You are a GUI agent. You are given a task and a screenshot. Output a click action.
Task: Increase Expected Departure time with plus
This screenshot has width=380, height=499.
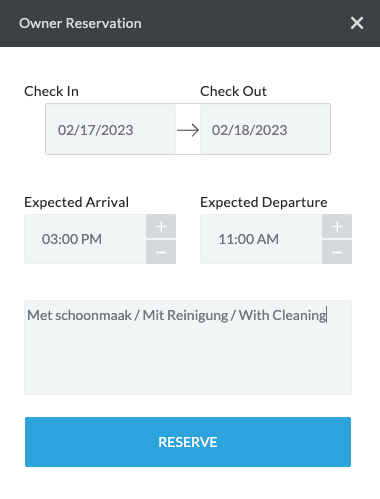[337, 226]
